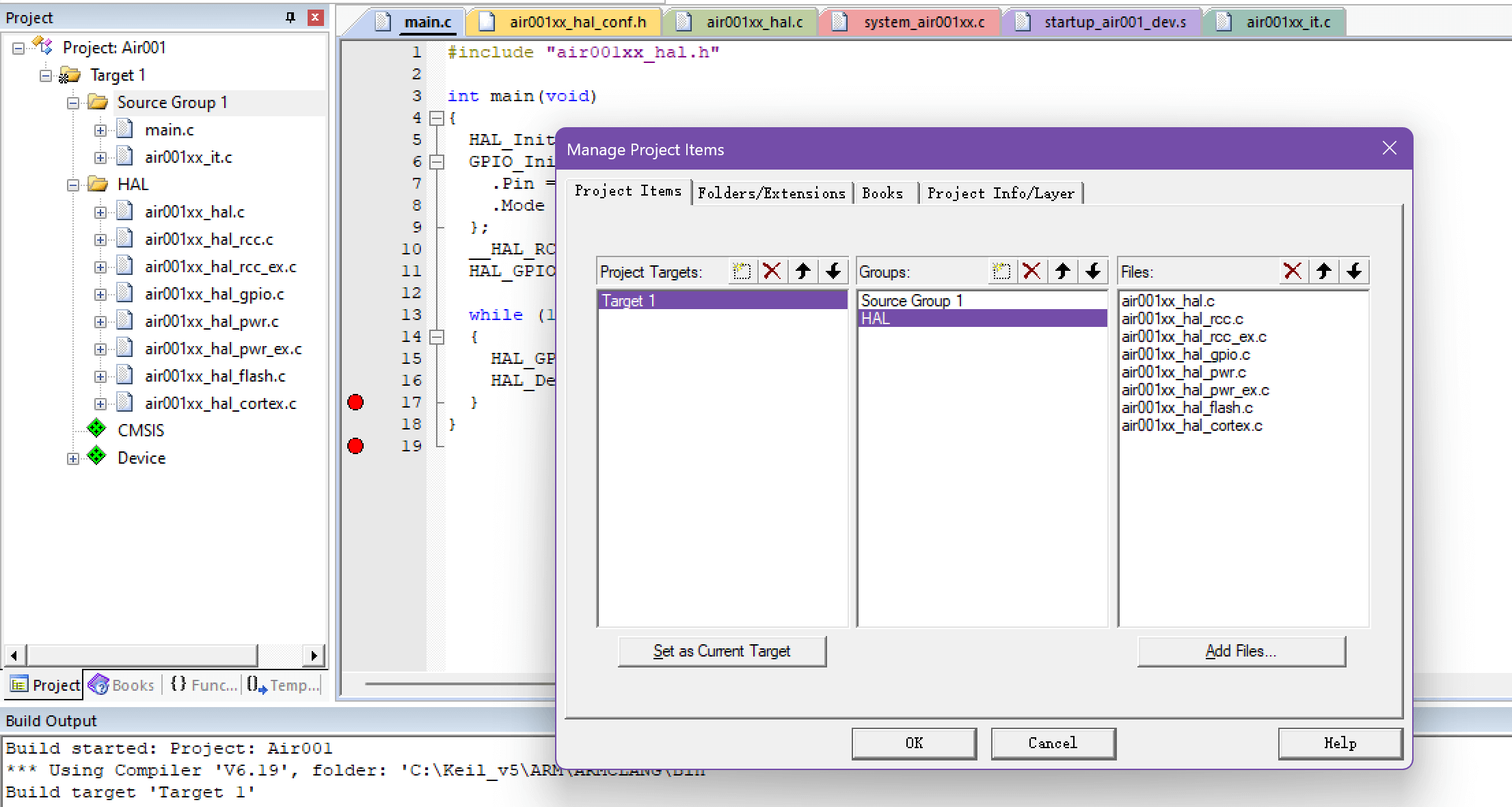Image resolution: width=1512 pixels, height=807 pixels.
Task: Toggle the breakpoint on line 17
Action: coord(355,402)
